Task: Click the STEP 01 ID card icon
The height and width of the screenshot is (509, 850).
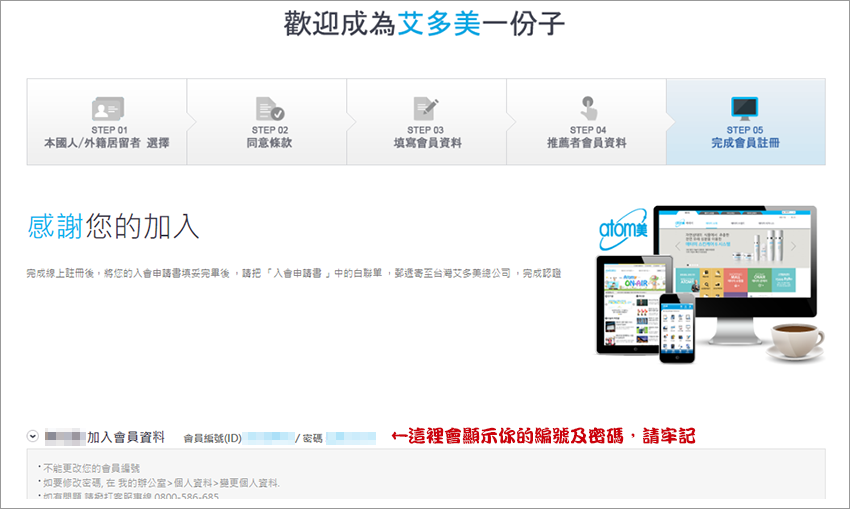Action: (108, 109)
